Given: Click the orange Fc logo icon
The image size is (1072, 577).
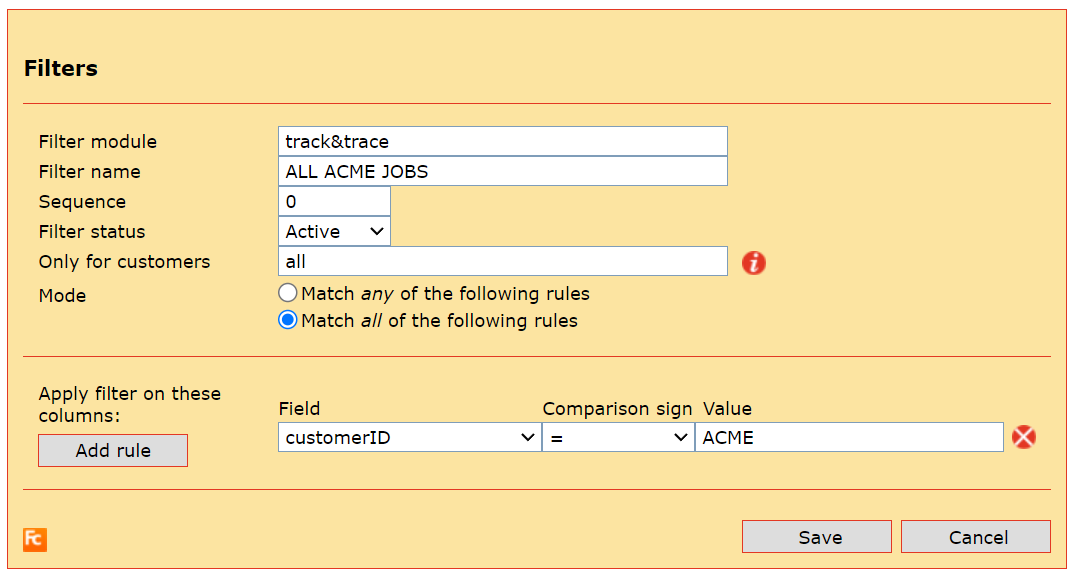Looking at the screenshot, I should click(35, 540).
